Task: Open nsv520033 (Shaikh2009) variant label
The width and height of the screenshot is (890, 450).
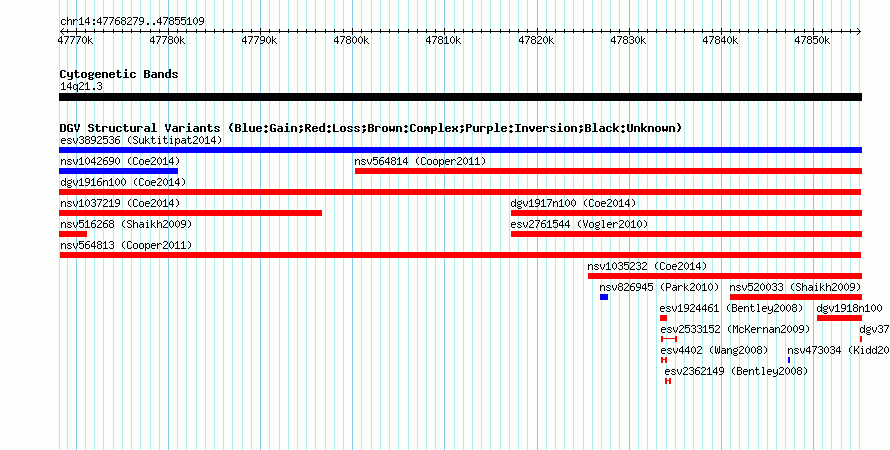Action: [795, 287]
